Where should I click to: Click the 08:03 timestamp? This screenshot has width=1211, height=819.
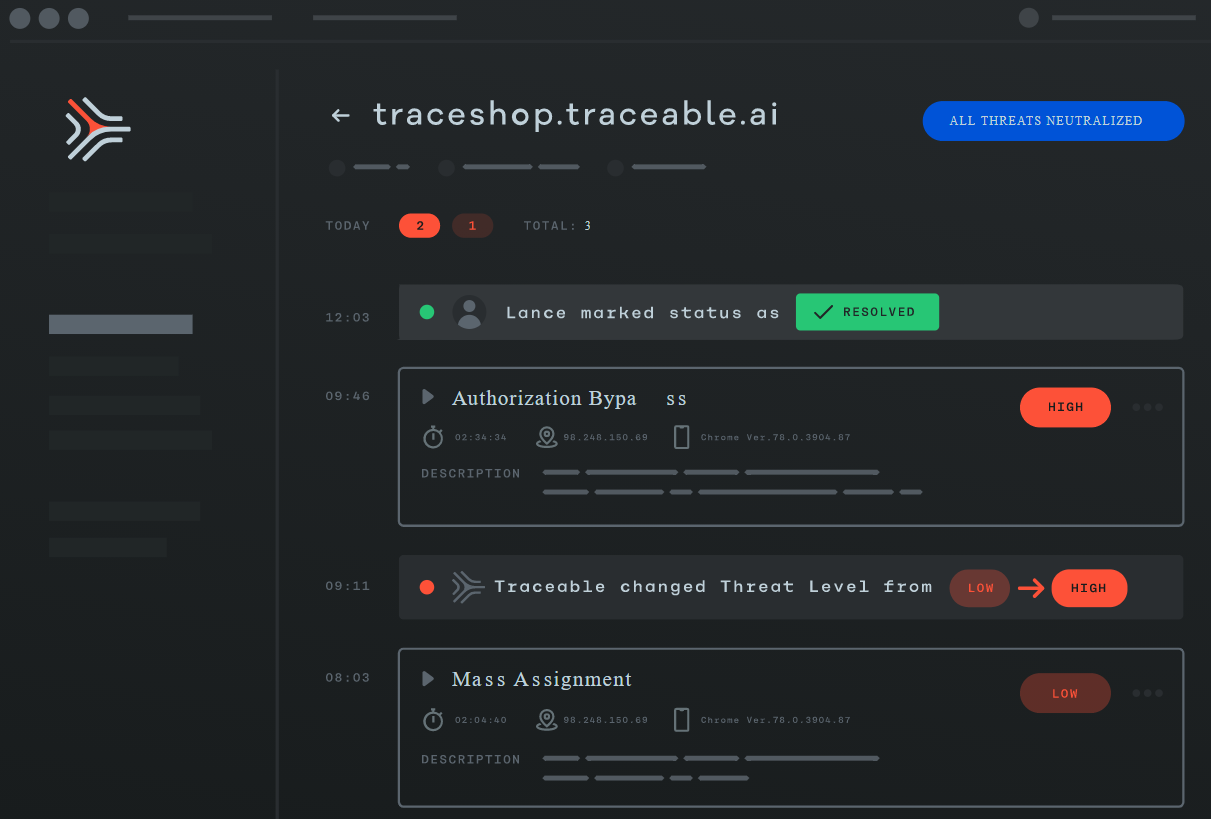(347, 678)
